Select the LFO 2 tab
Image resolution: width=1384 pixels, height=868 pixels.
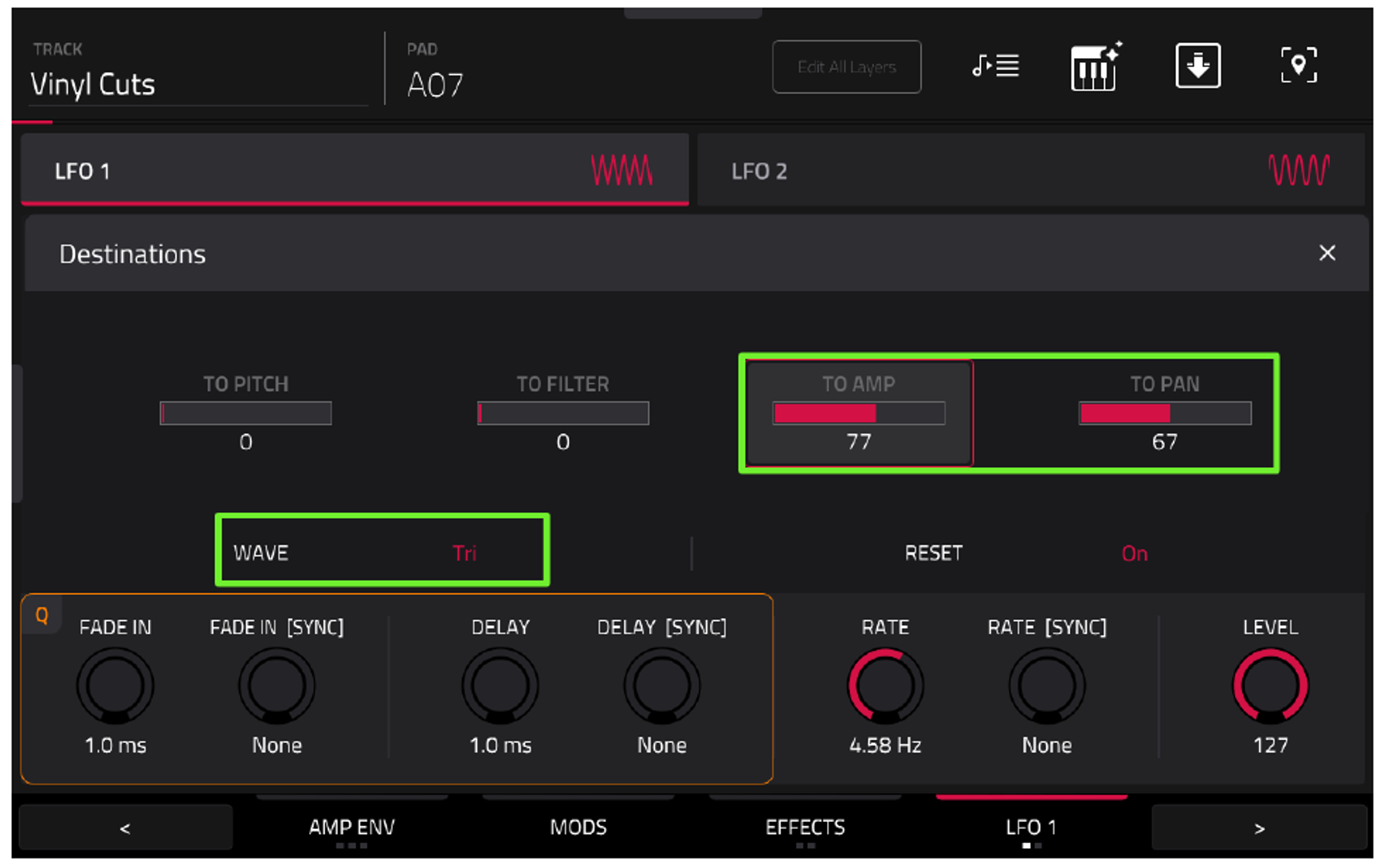click(x=1031, y=170)
